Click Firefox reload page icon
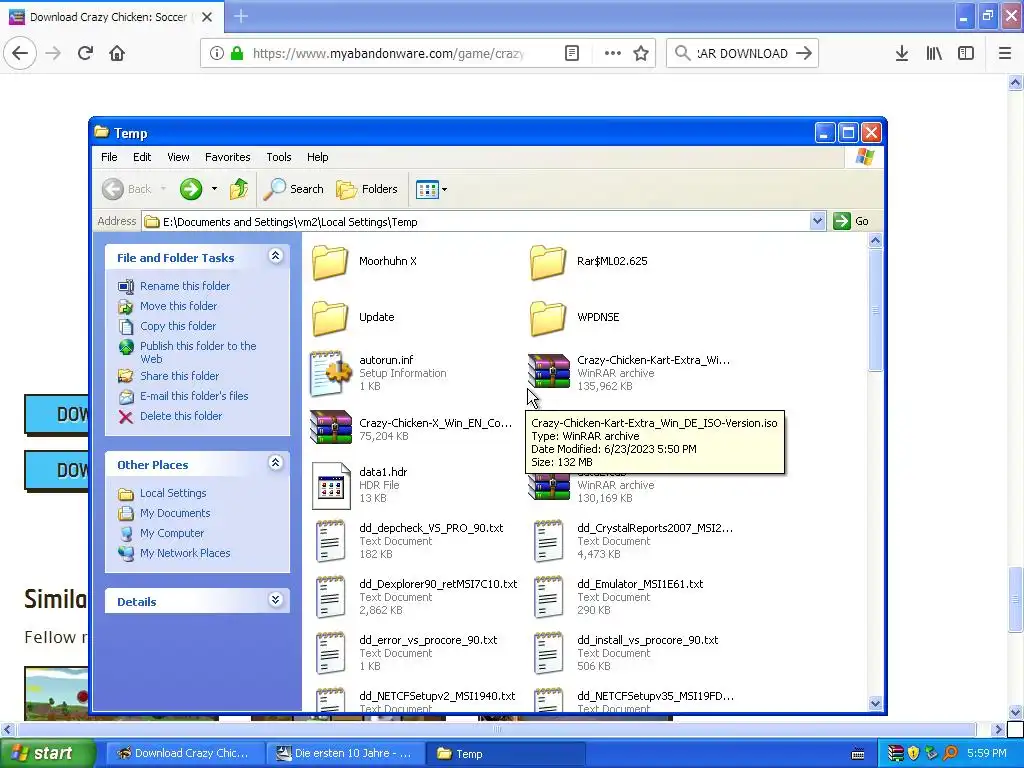Screen dimensions: 1024x768 85,53
